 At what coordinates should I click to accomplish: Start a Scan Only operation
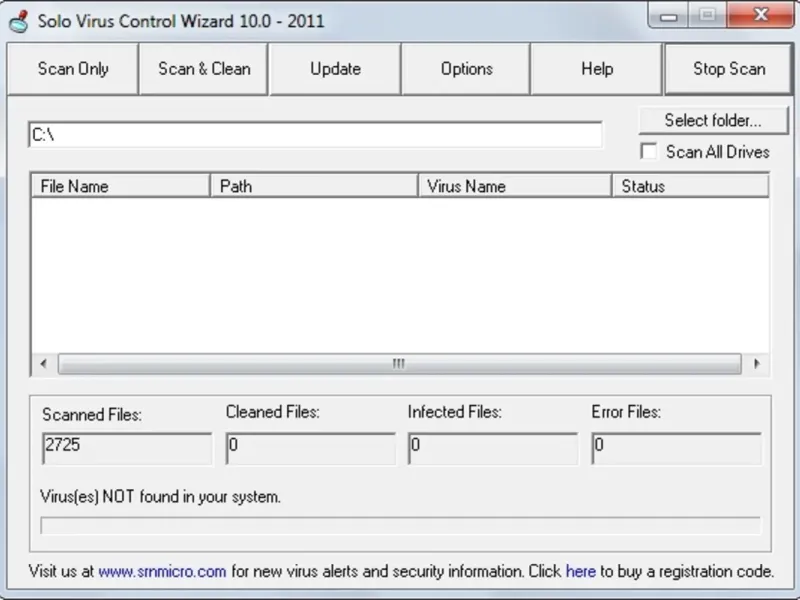pos(73,69)
